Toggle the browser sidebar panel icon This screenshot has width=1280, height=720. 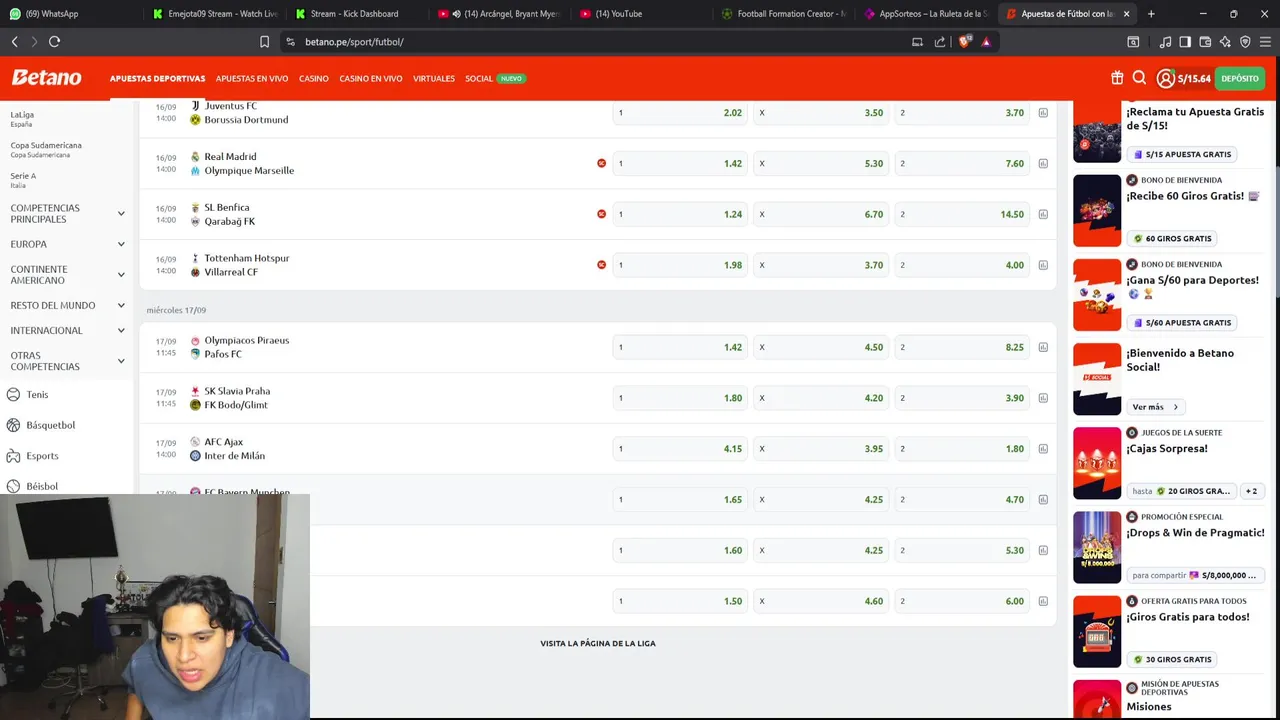click(x=1185, y=42)
